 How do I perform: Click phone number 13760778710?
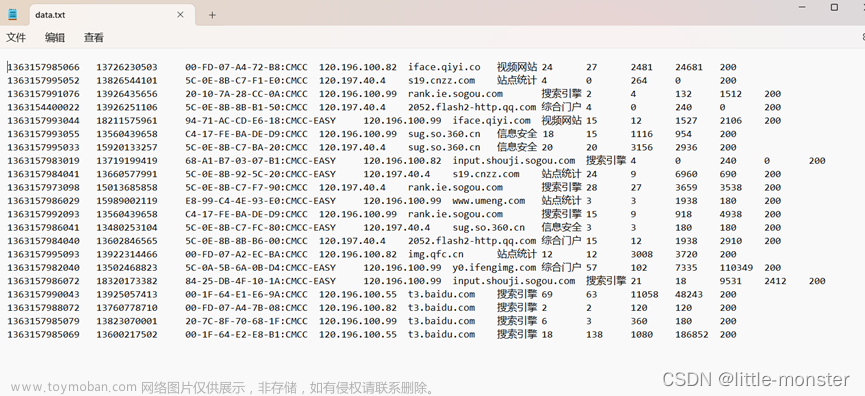click(127, 308)
